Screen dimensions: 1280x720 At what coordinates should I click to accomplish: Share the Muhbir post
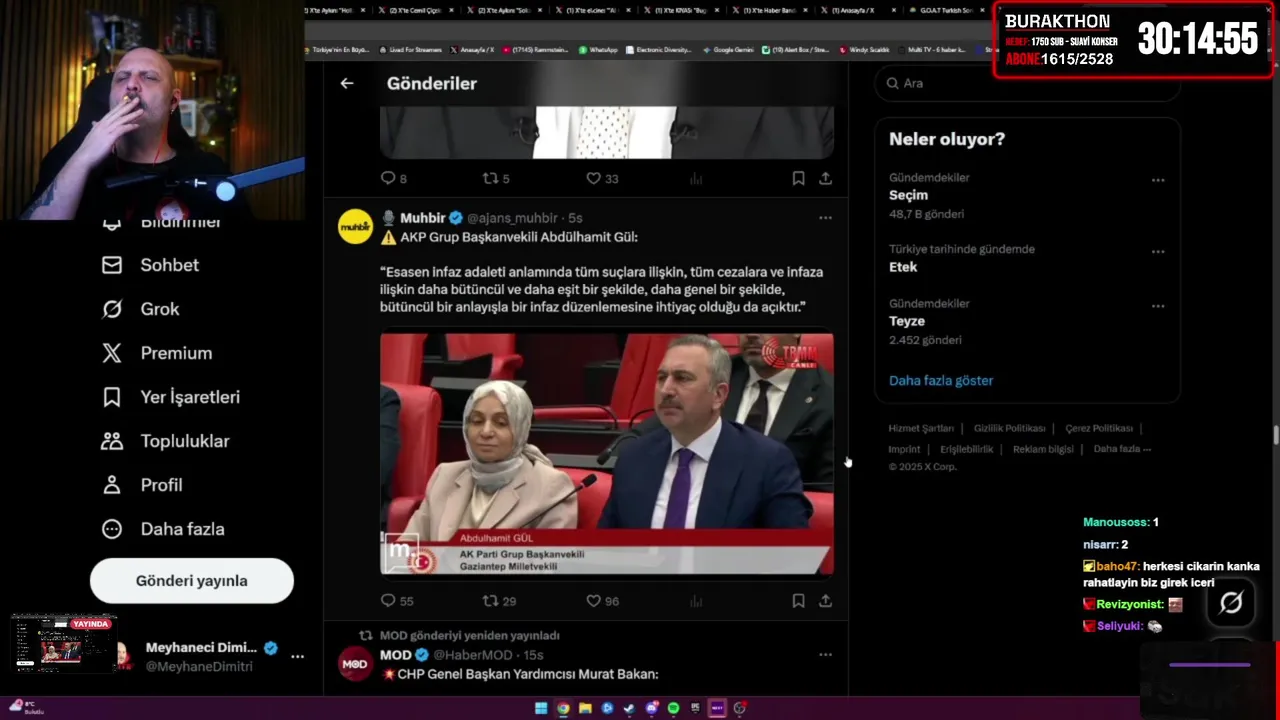(825, 601)
